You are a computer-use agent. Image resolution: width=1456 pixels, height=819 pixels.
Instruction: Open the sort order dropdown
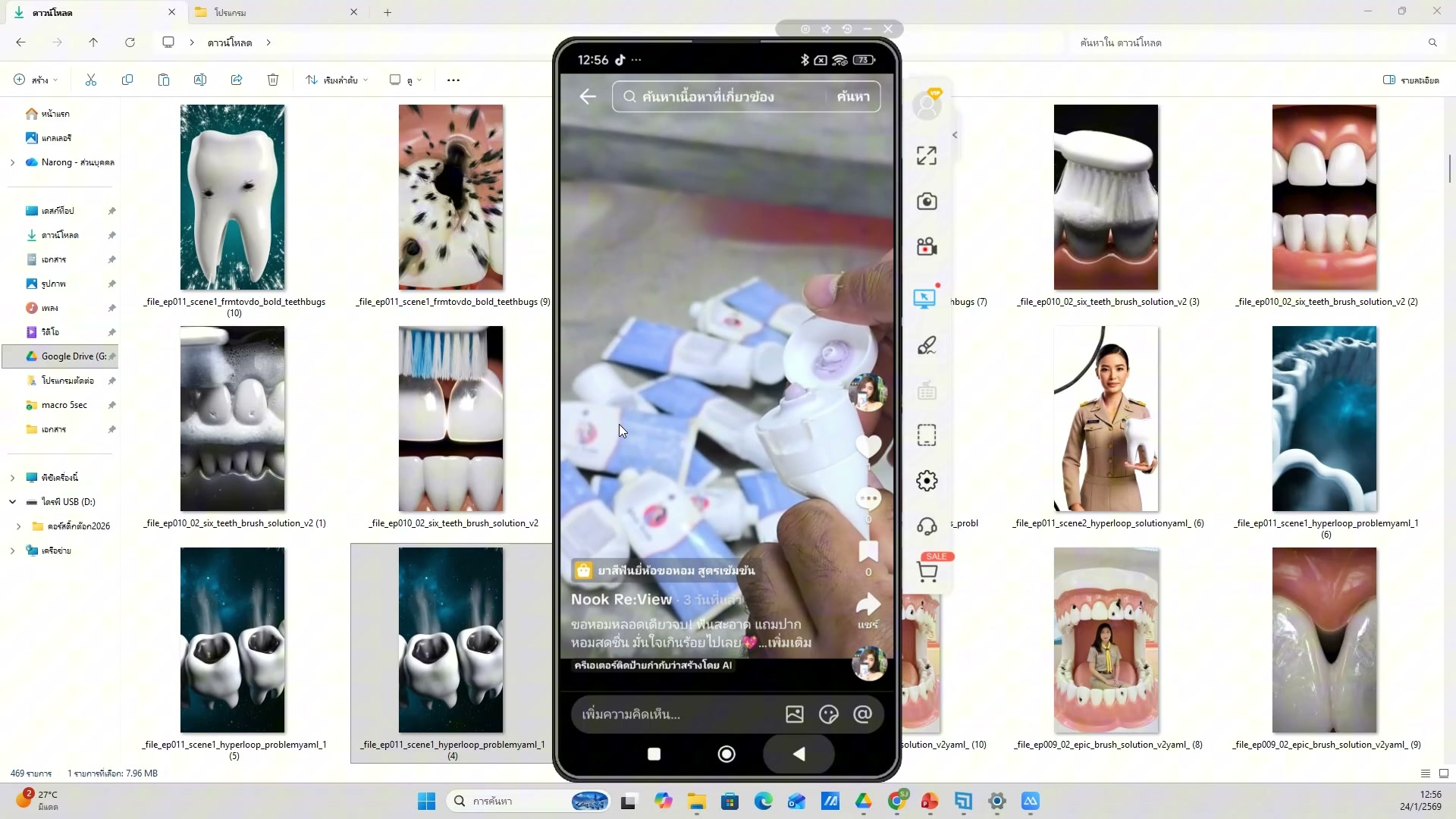337,80
